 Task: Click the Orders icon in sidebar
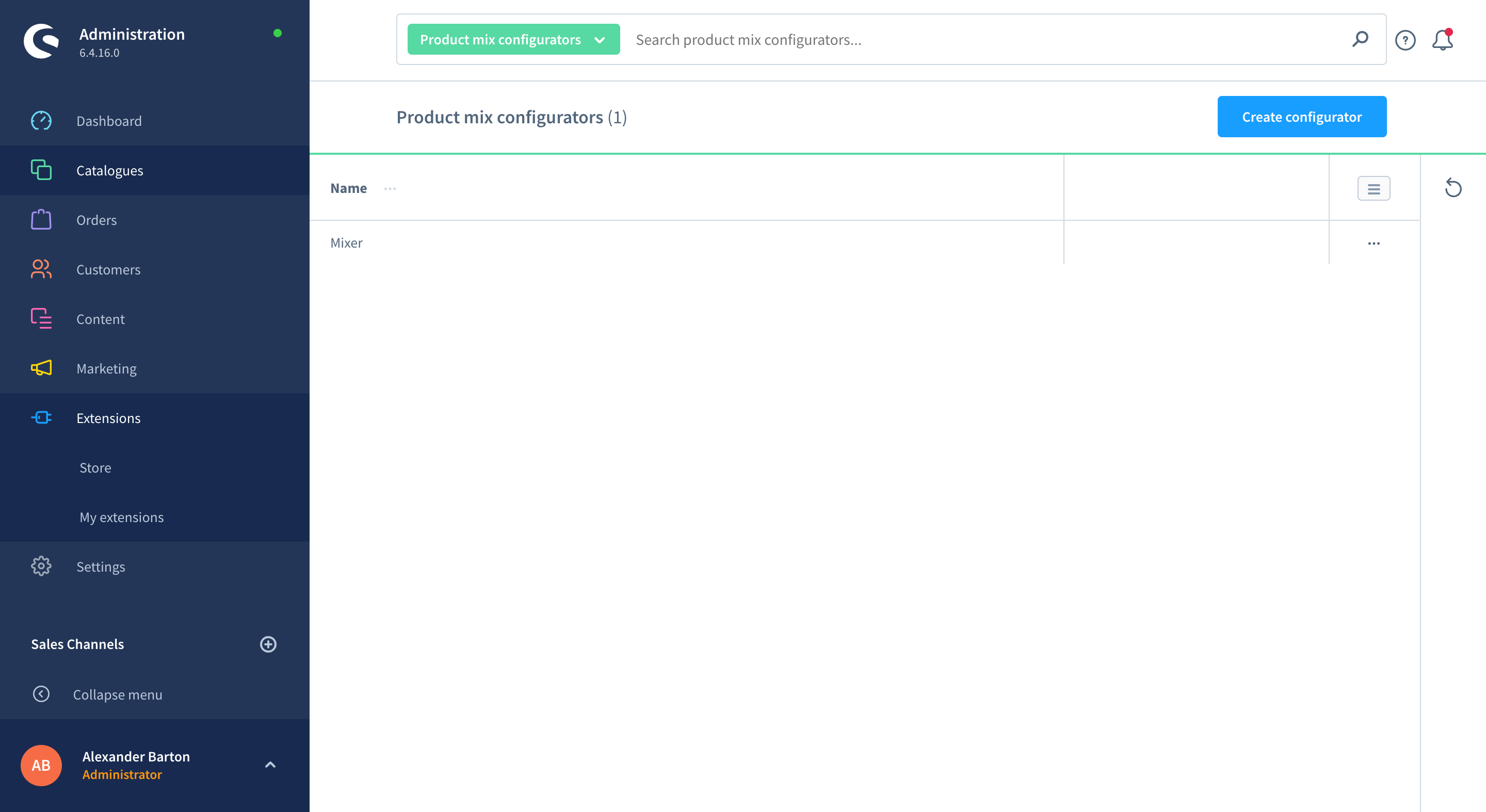pos(40,220)
